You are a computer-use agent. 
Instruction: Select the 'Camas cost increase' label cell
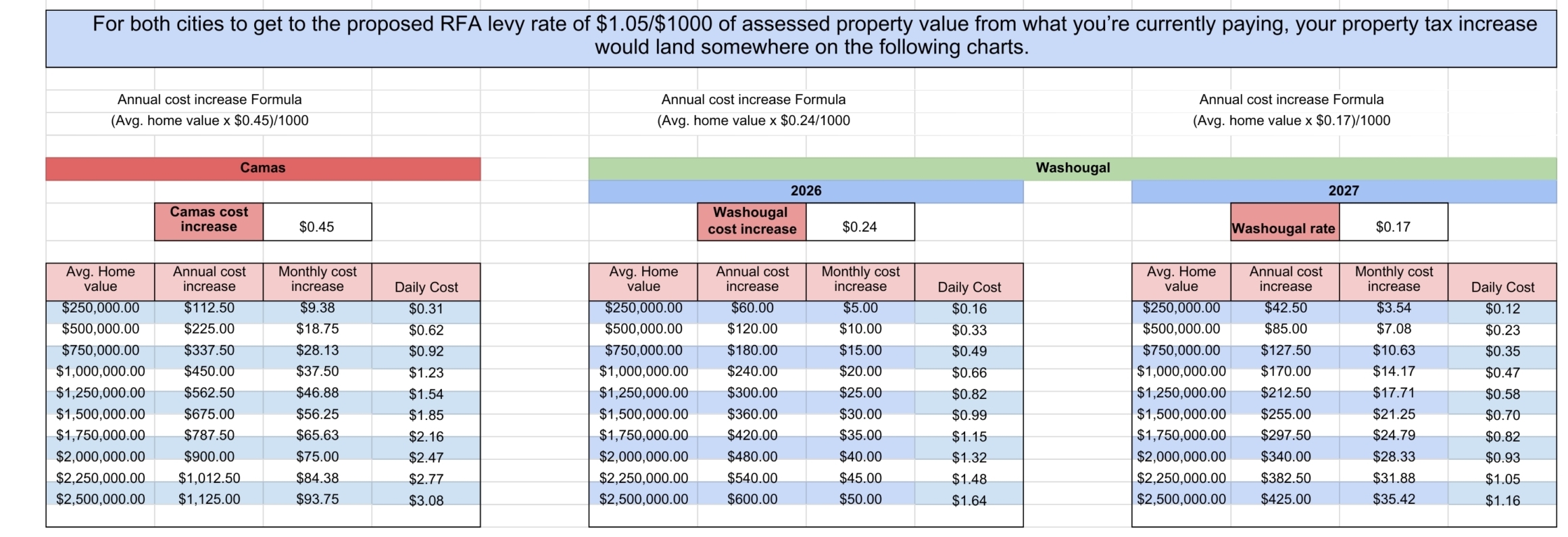click(x=209, y=221)
